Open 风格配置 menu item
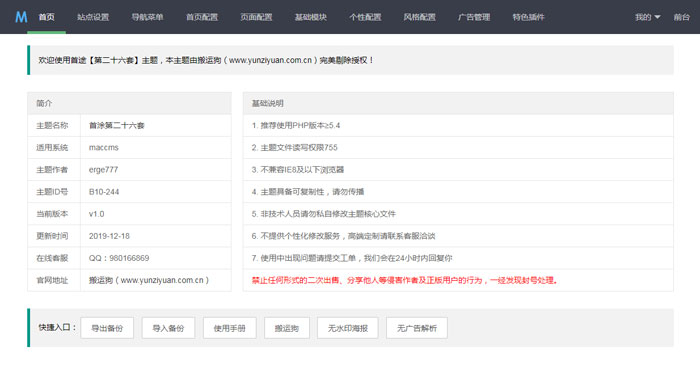The image size is (700, 368). pyautogui.click(x=420, y=17)
